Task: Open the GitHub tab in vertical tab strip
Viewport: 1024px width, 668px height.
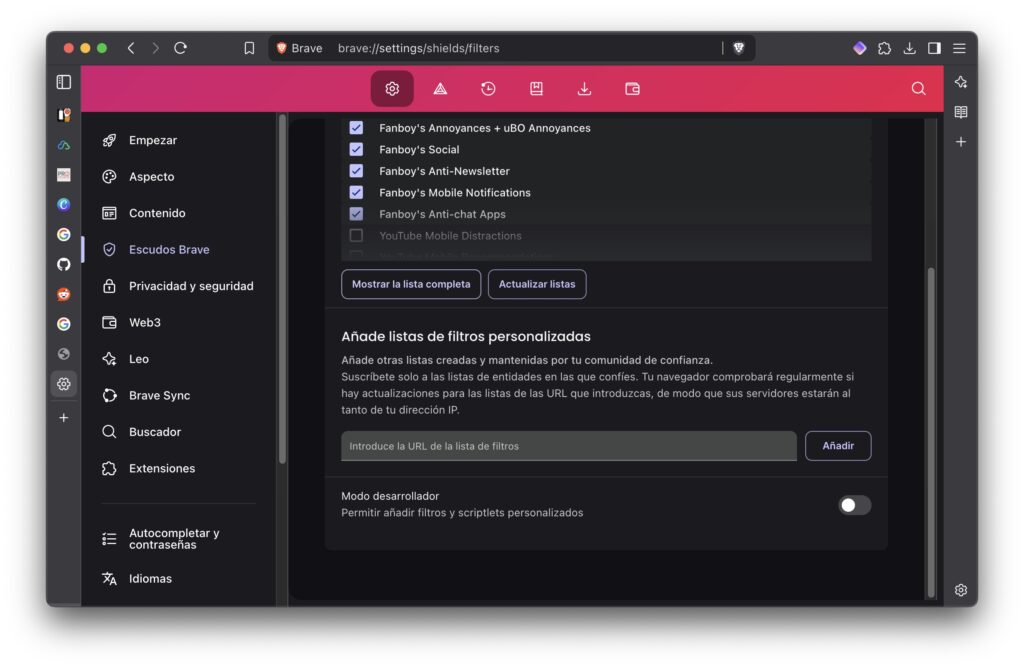Action: point(64,264)
